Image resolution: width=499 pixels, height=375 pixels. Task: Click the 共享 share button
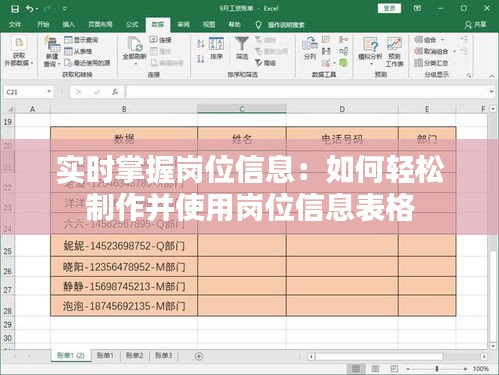[x=475, y=24]
